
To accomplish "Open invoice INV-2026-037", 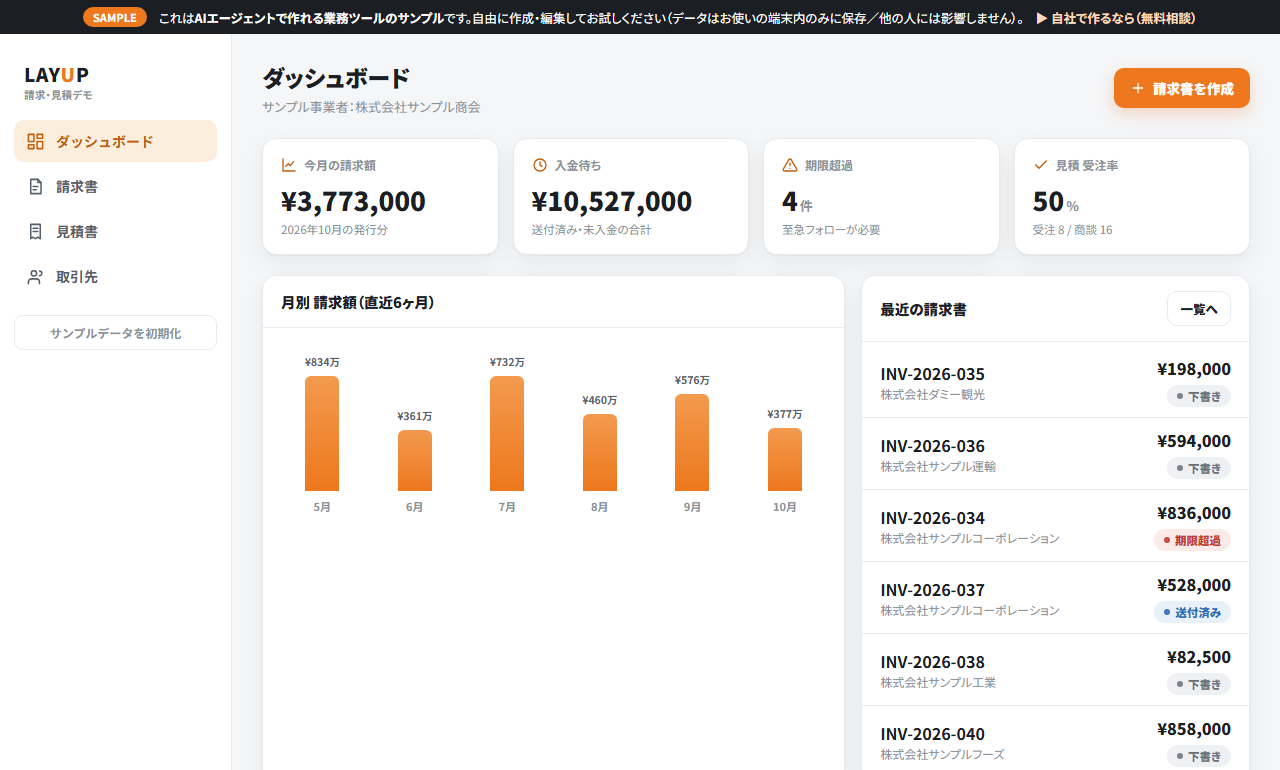I will pyautogui.click(x=1055, y=598).
